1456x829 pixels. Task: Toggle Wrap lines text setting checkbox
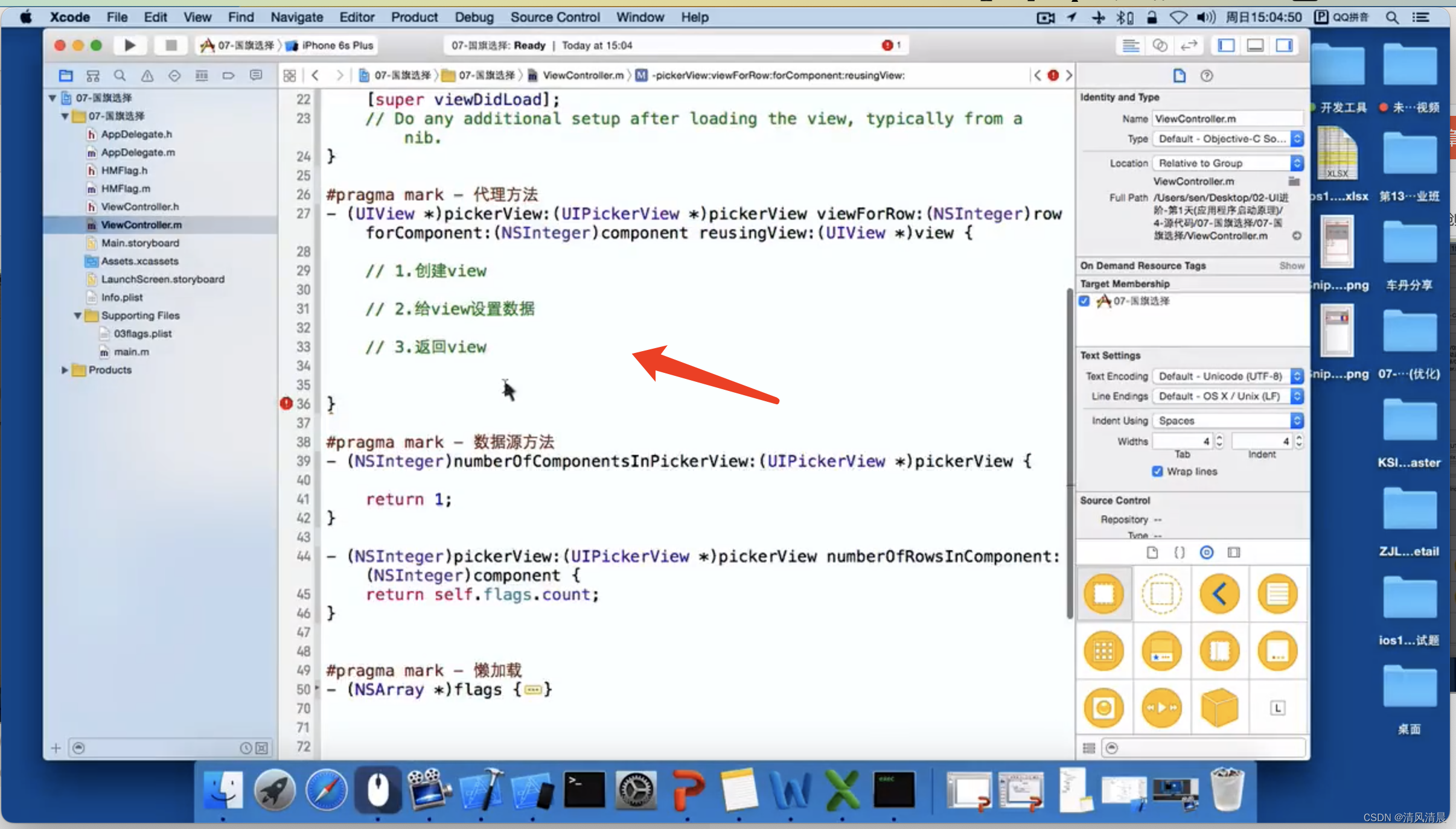(1158, 471)
